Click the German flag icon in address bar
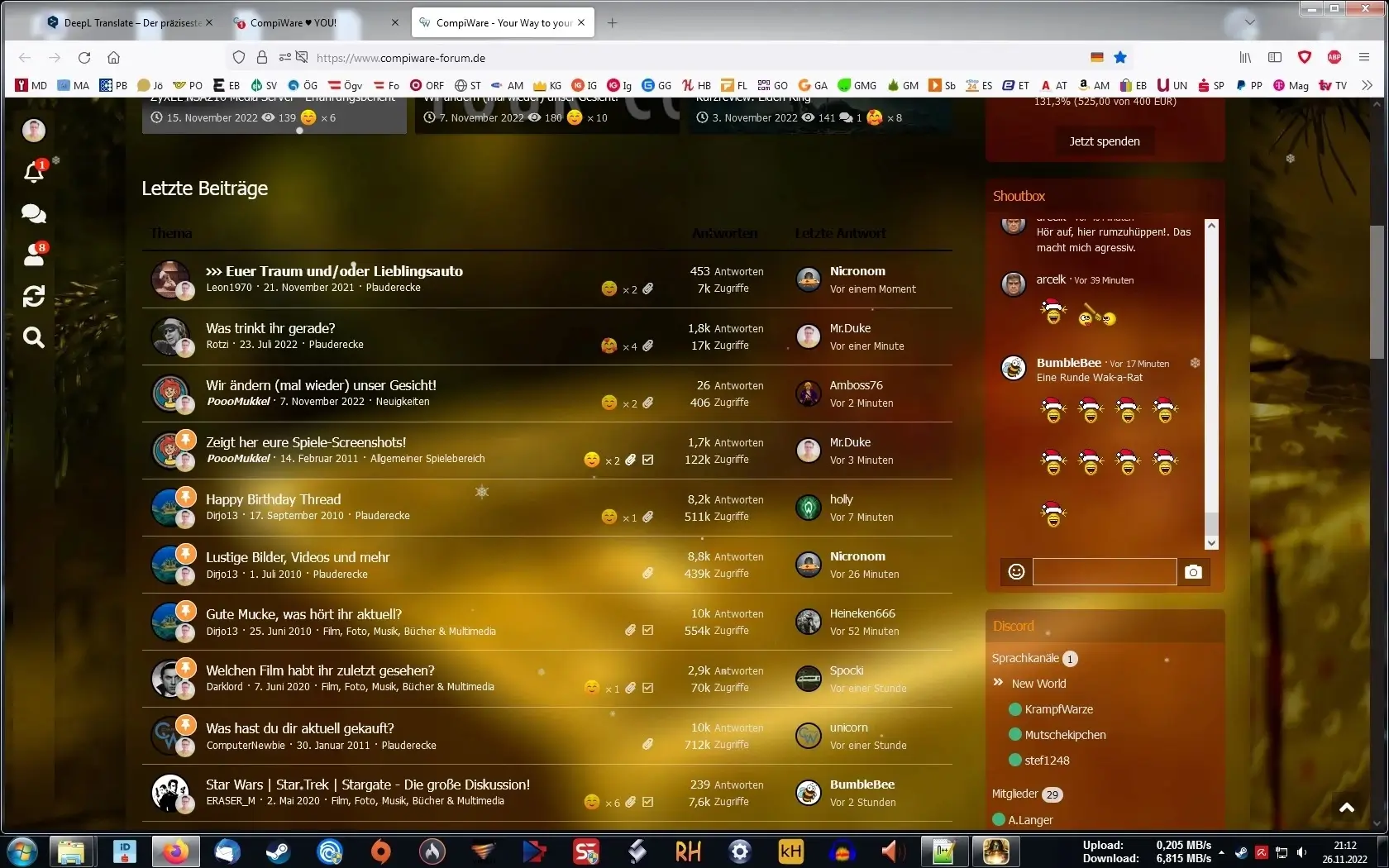This screenshot has height=868, width=1389. click(1097, 57)
